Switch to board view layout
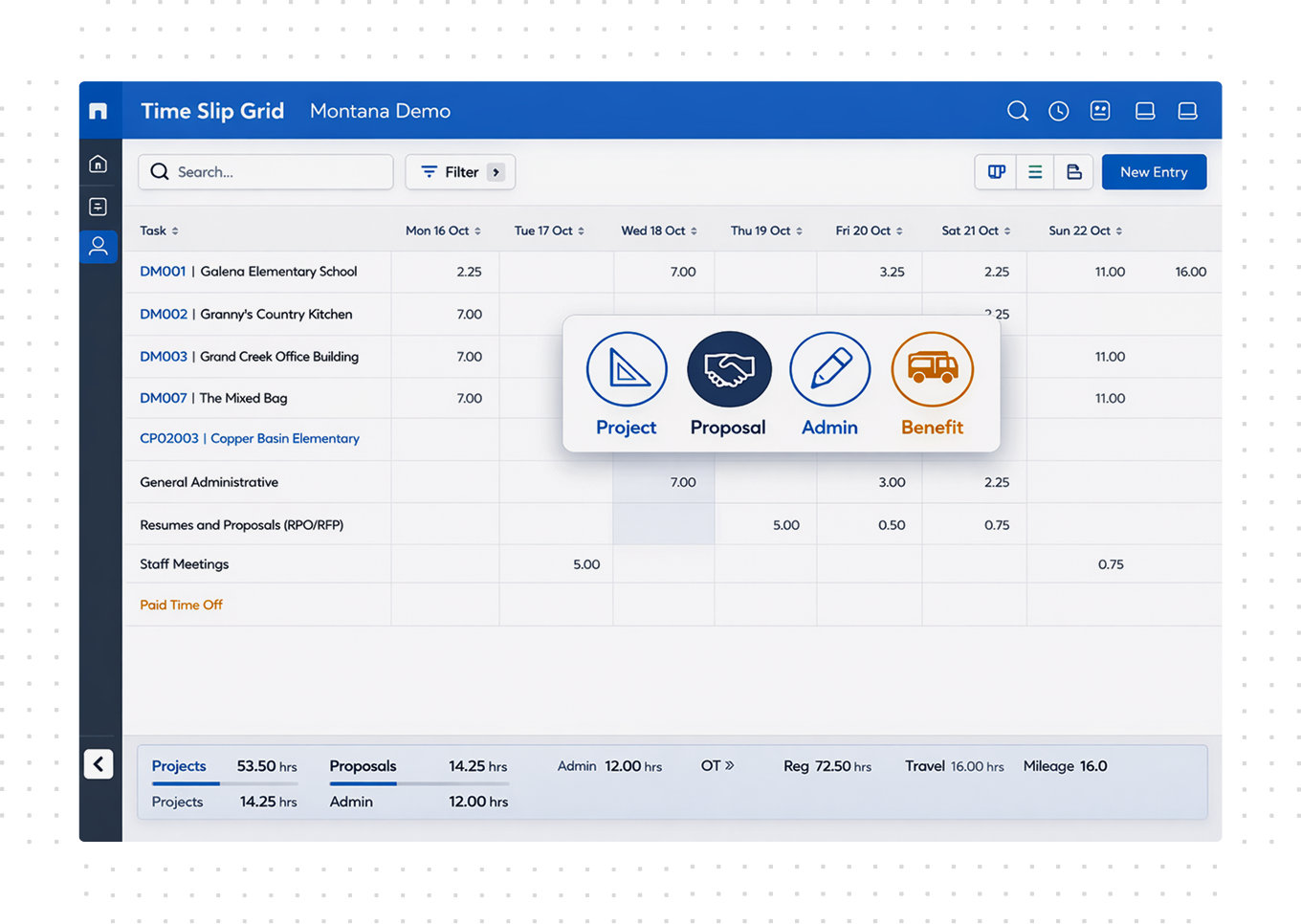 pos(996,172)
